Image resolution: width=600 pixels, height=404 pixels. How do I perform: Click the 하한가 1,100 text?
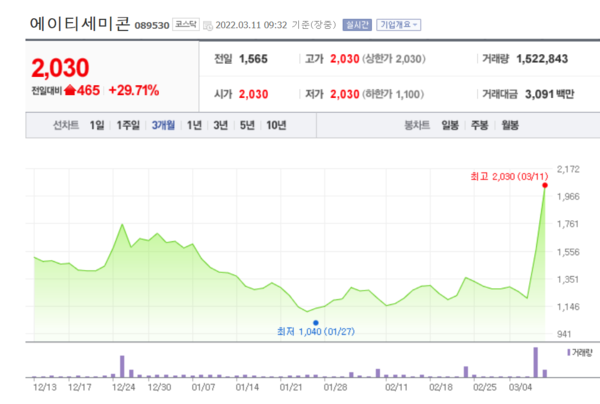[x=393, y=94]
